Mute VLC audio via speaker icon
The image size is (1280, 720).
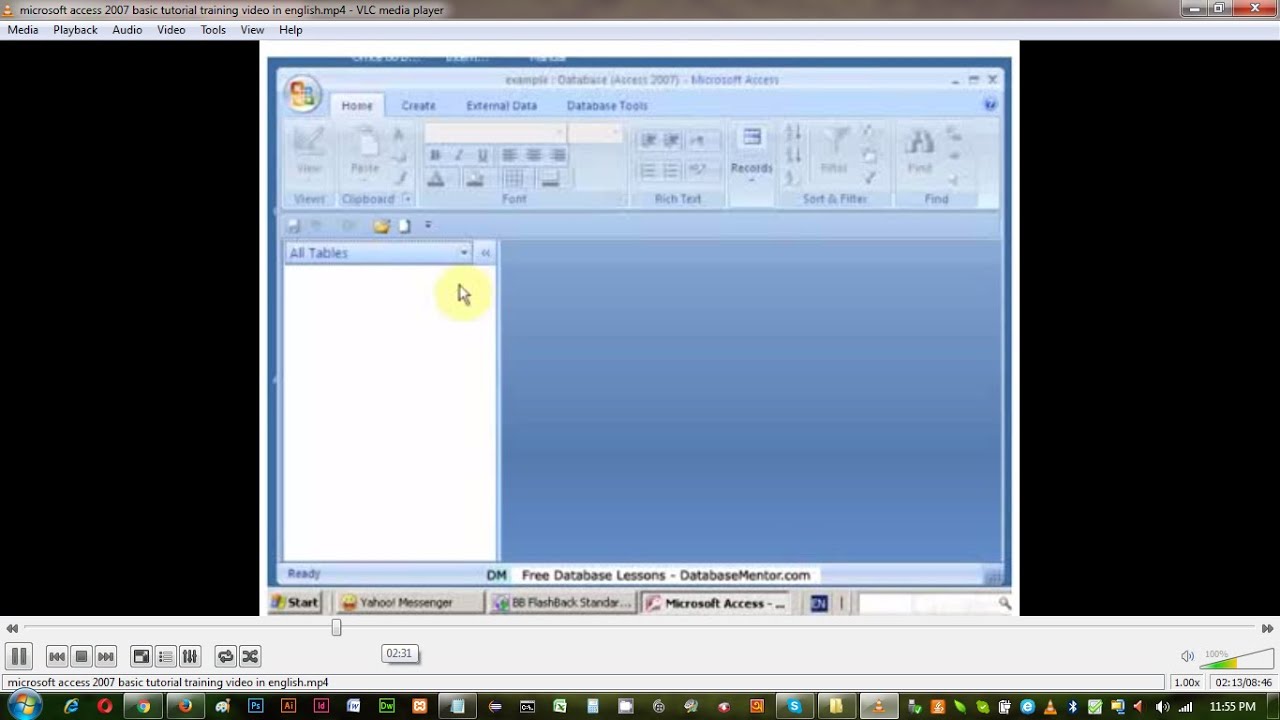(1187, 656)
